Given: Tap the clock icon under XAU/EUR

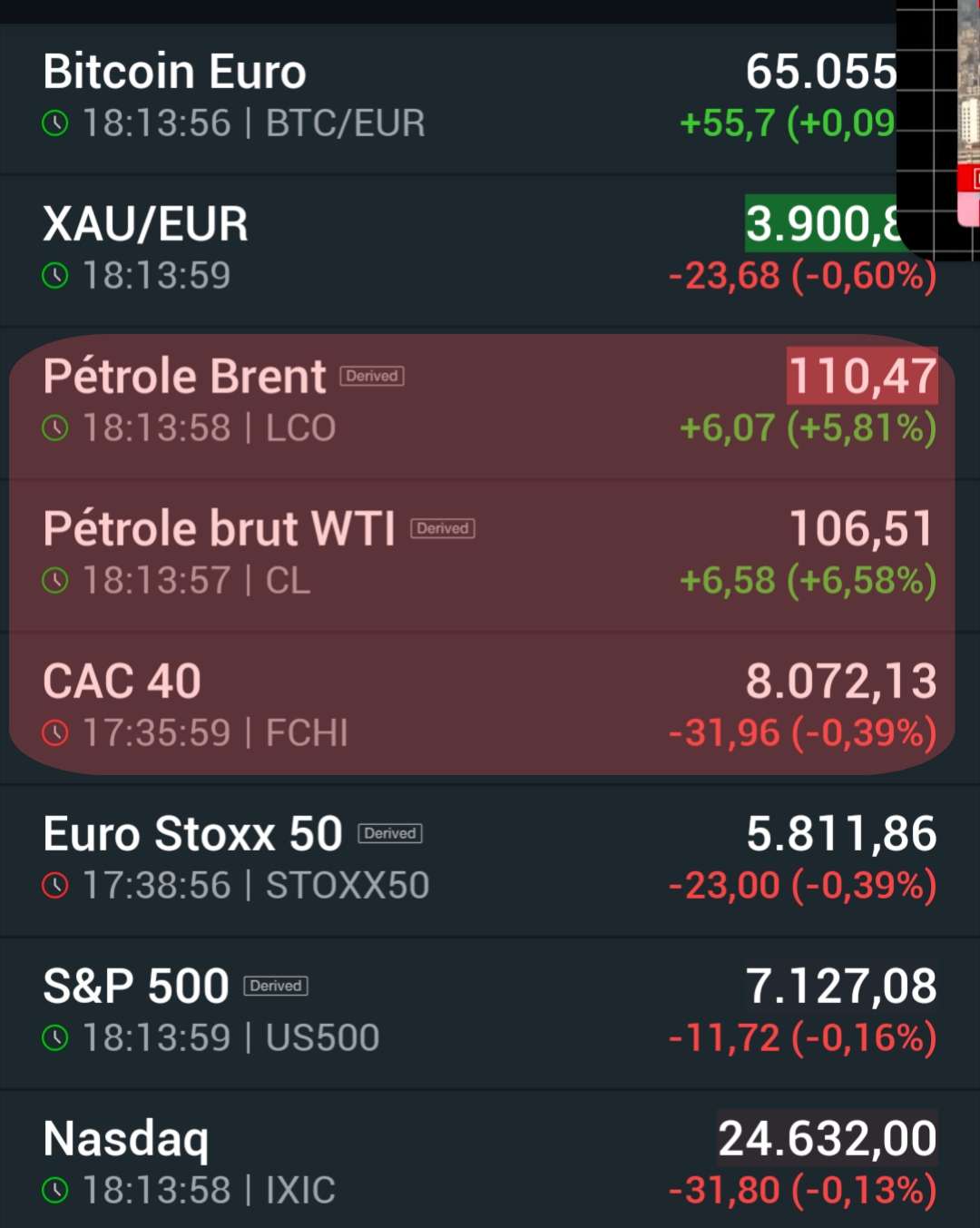Looking at the screenshot, I should pos(55,275).
